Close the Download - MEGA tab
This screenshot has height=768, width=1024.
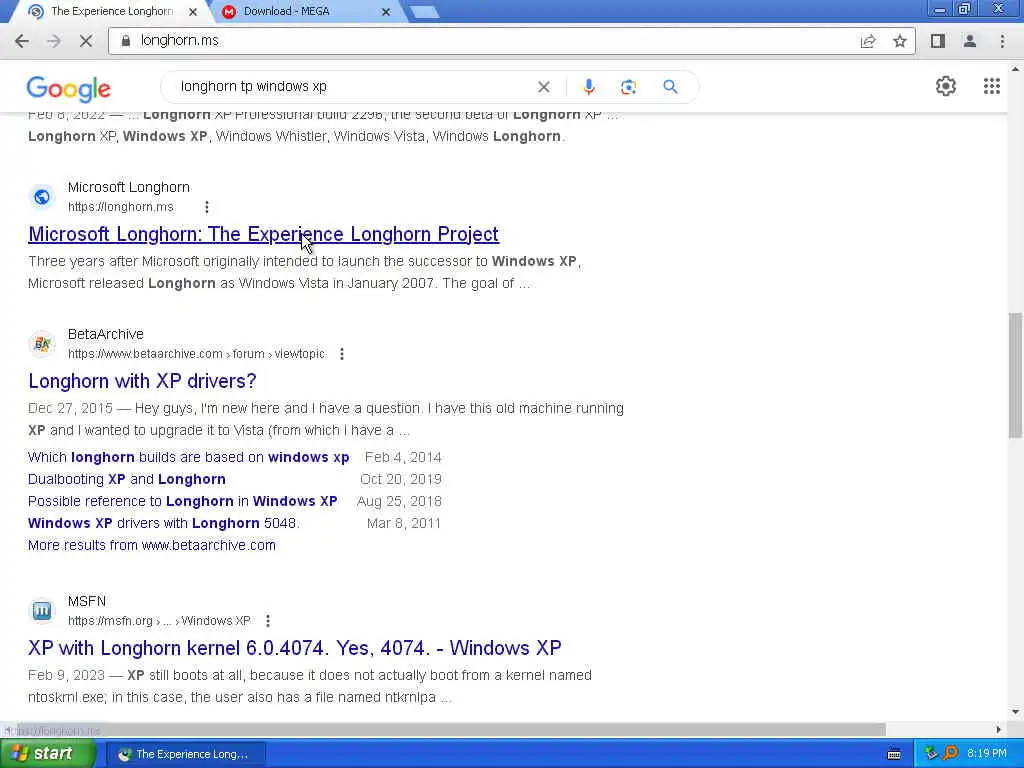[x=386, y=12]
